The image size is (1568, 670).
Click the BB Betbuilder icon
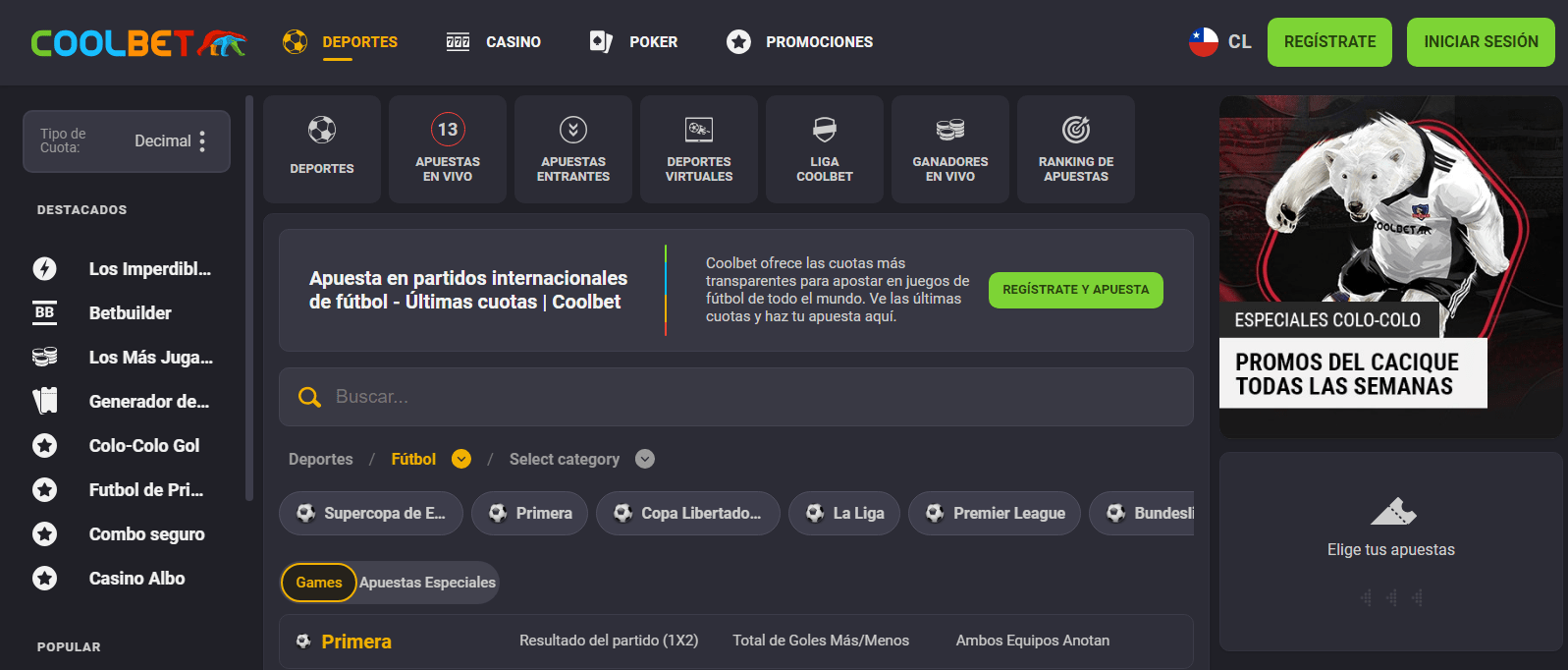click(45, 312)
